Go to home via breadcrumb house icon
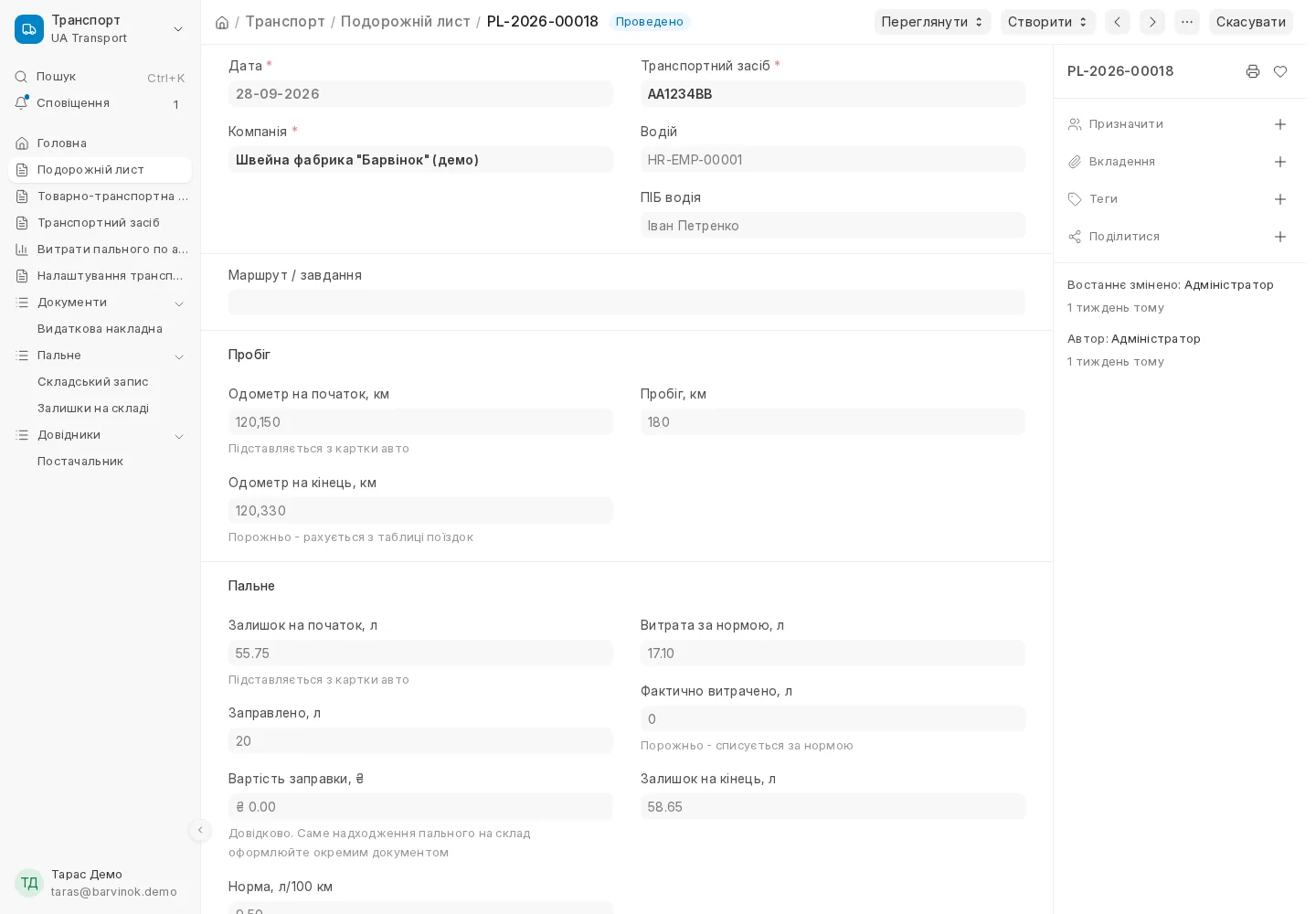1316x914 pixels. click(222, 22)
